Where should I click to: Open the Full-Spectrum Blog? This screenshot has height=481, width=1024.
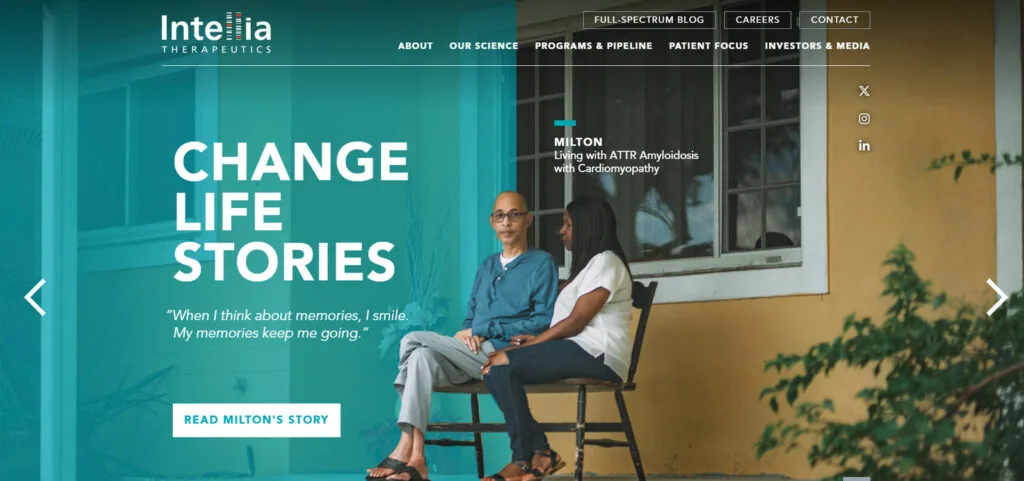649,20
